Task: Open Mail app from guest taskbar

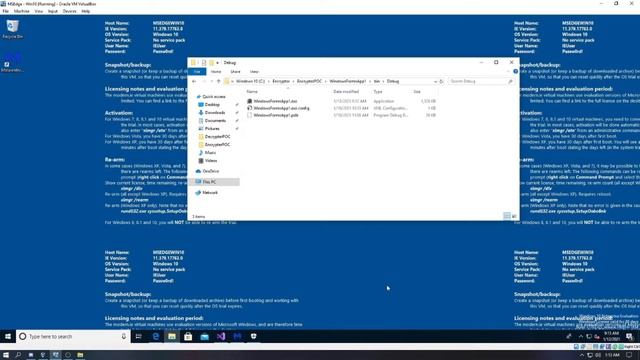Action: 204,336
